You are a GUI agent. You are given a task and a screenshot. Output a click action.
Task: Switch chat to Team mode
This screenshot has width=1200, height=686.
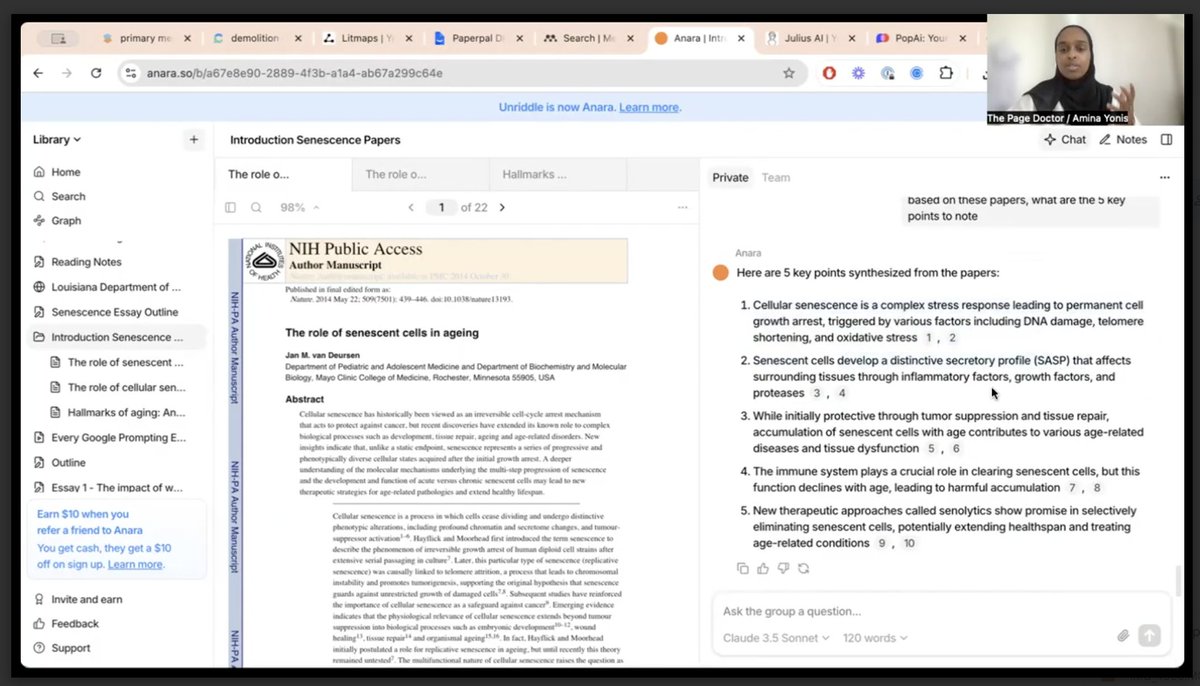tap(776, 177)
